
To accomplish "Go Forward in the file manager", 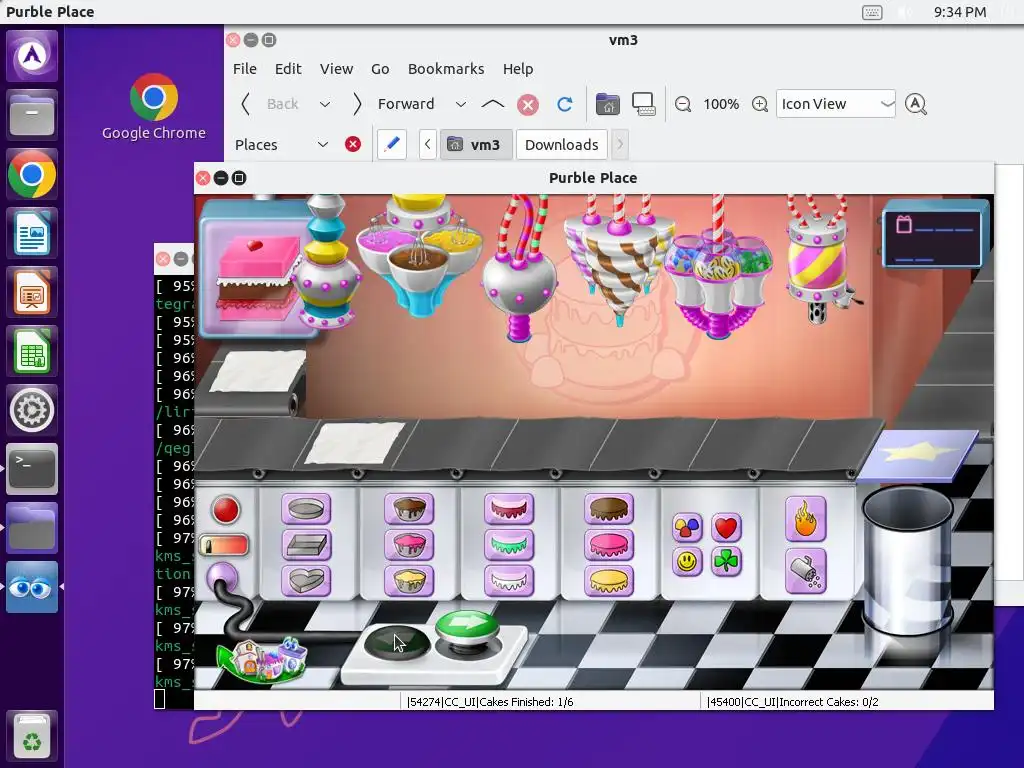I will 394,104.
